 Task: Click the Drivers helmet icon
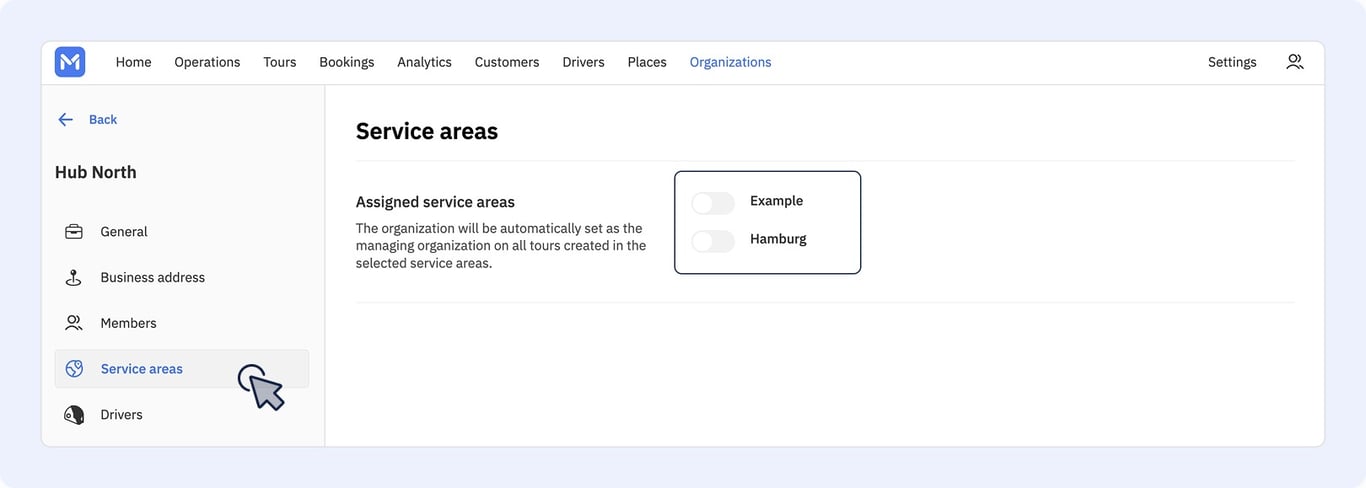coord(74,415)
